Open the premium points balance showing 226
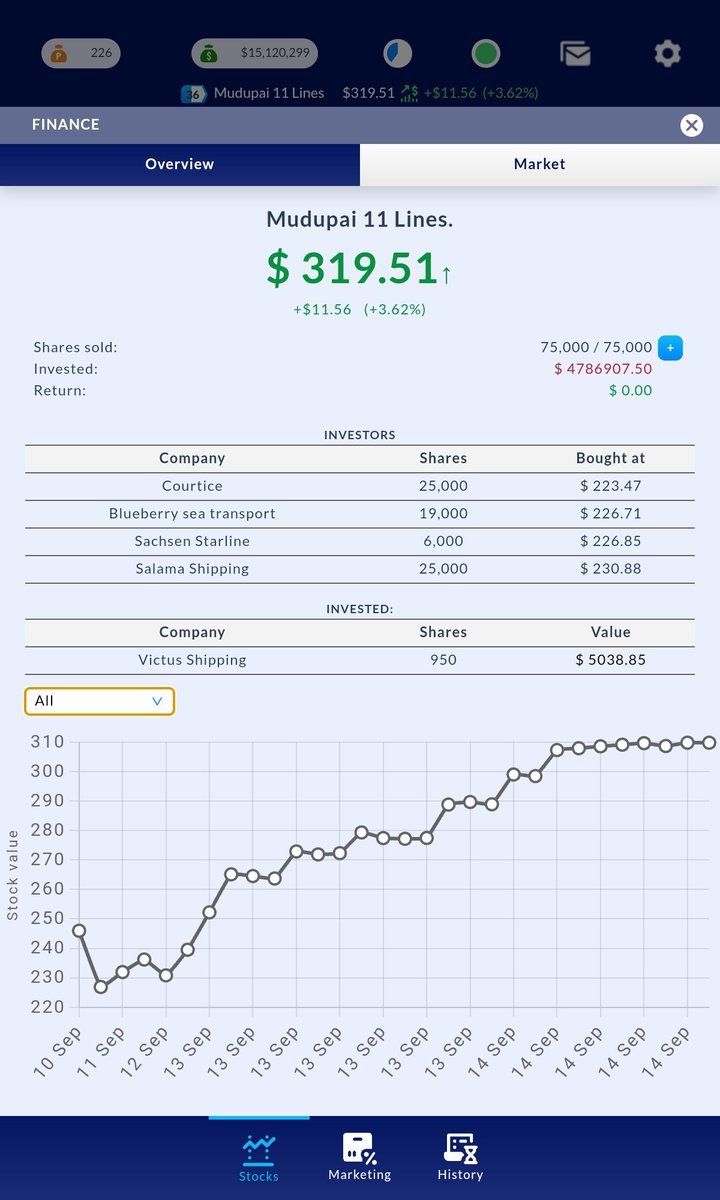The image size is (720, 1200). pos(81,53)
